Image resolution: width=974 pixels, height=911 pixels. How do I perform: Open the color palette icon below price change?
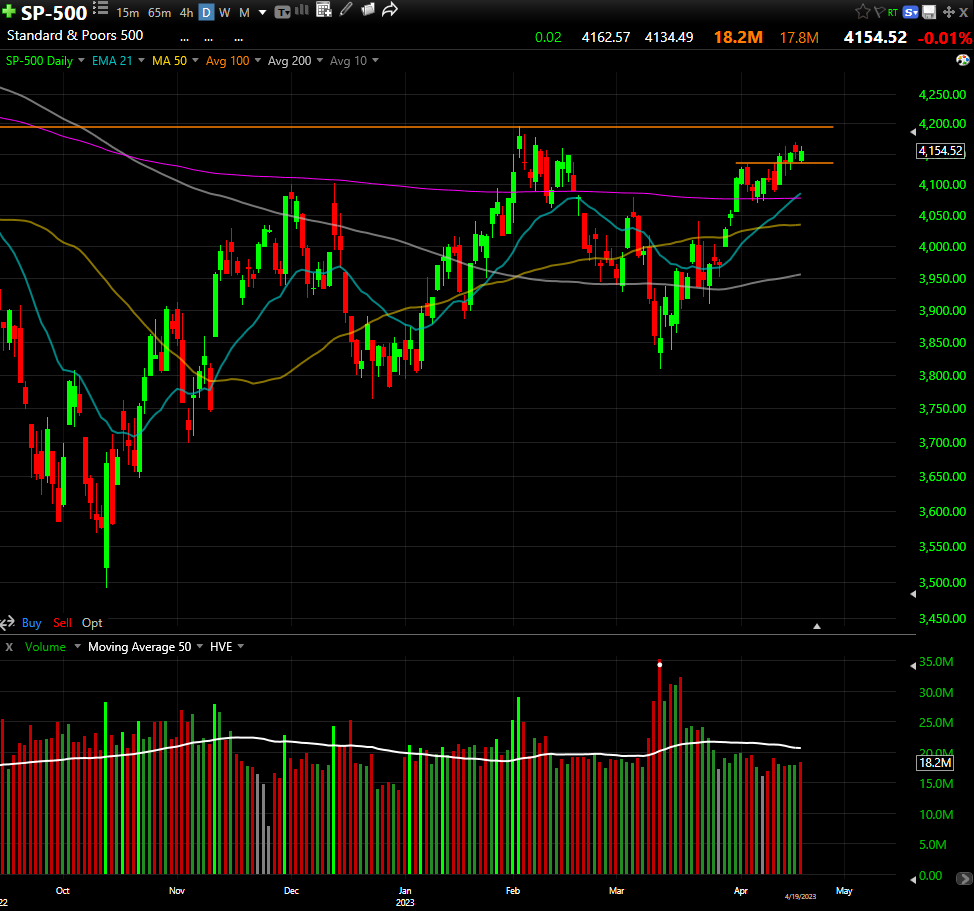click(x=963, y=60)
